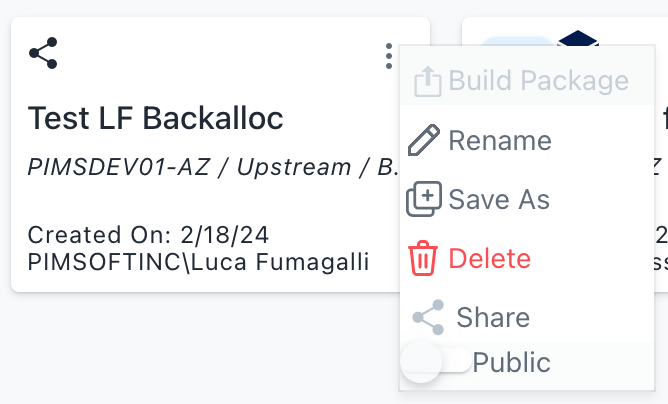The image size is (668, 404).
Task: Select the Build Package menu entry
Action: coord(538,81)
